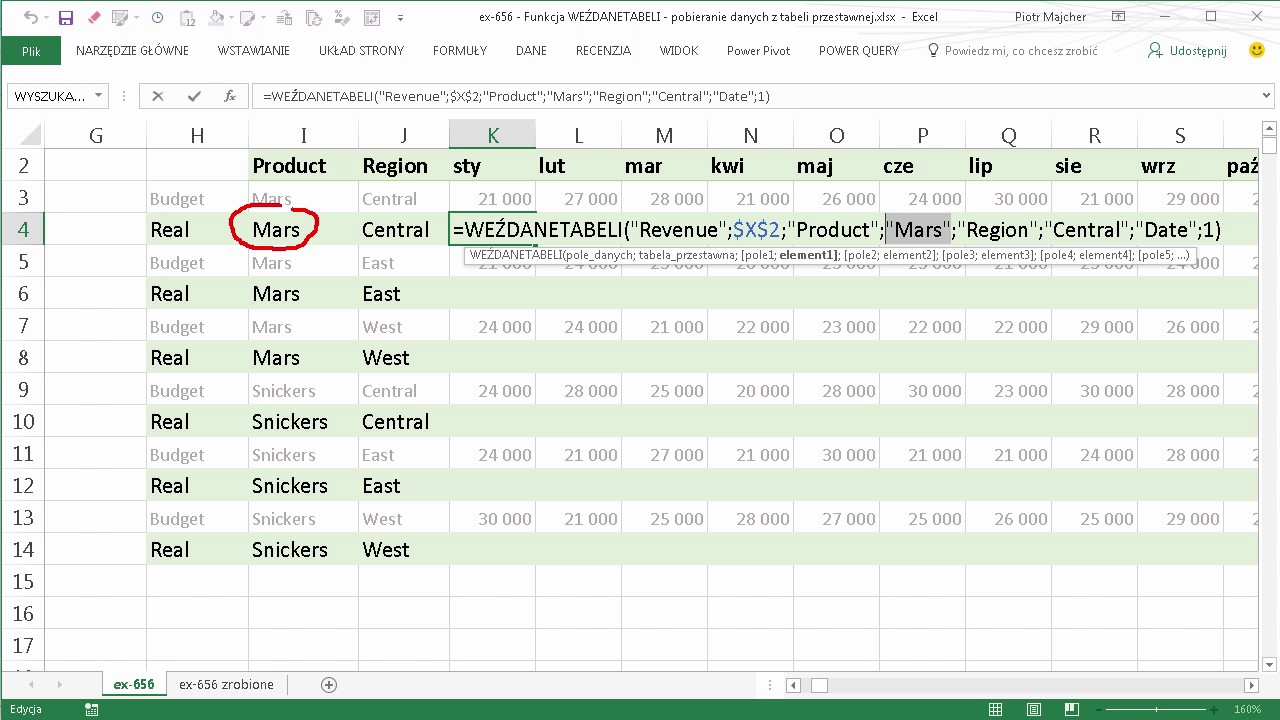1280x720 pixels.
Task: Click the Product header cell
Action: pos(304,166)
